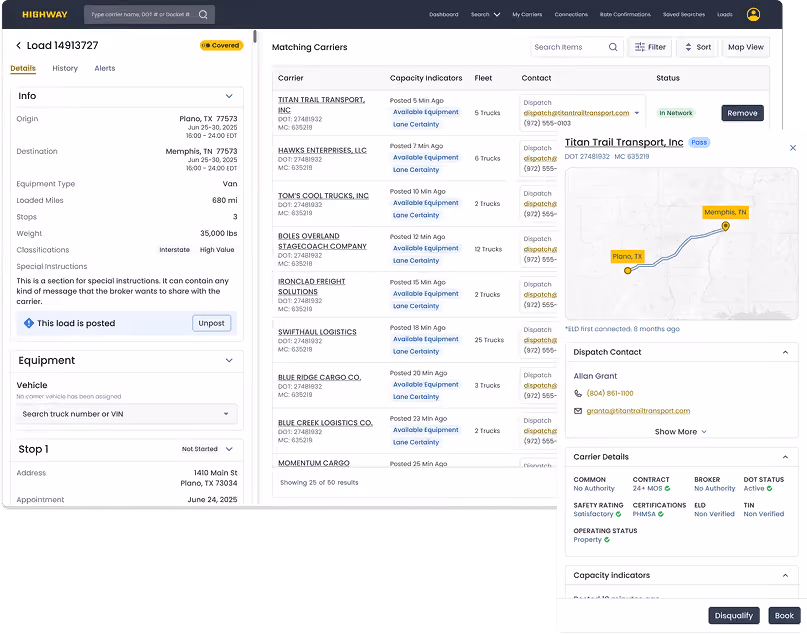Collapse the Carrier Details section
807x634 pixels.
coord(785,456)
